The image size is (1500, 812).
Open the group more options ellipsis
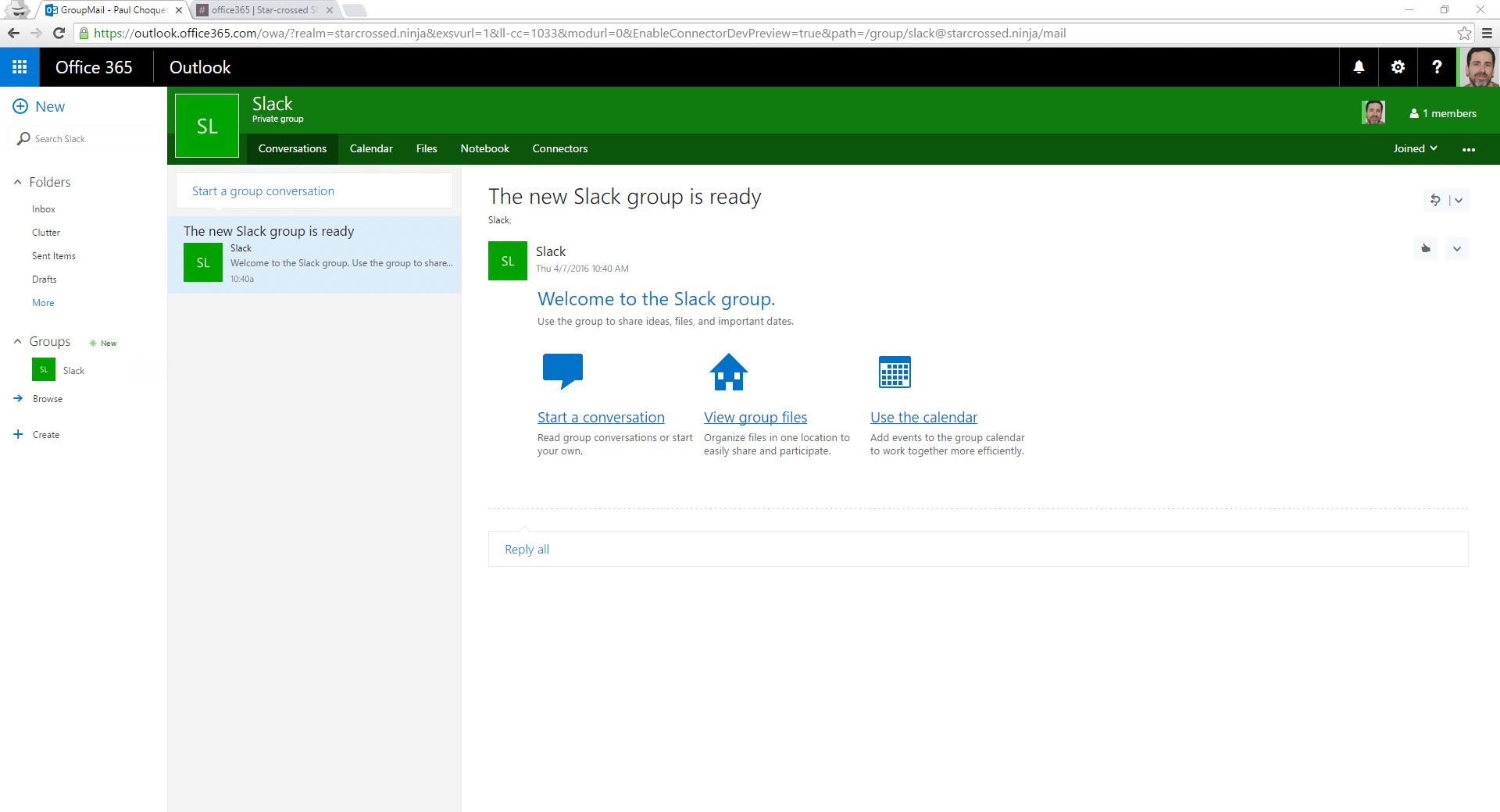pyautogui.click(x=1469, y=149)
